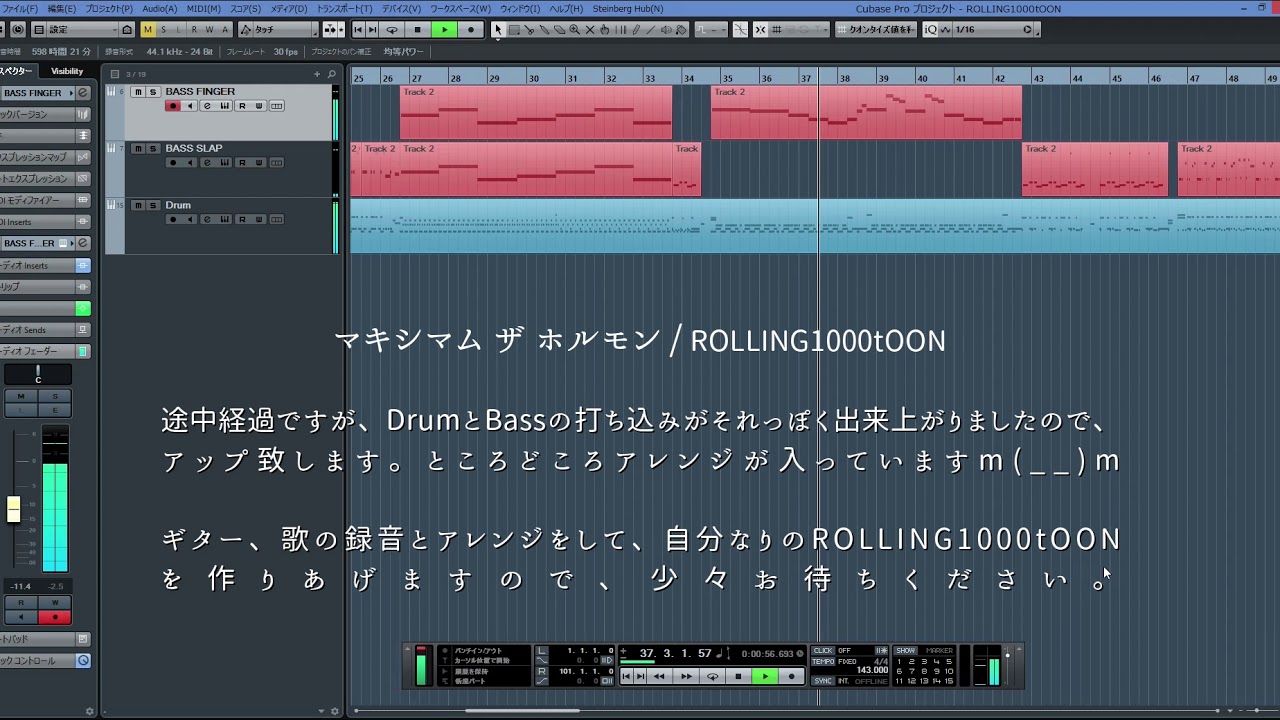Viewport: 1280px width, 720px height.
Task: Click Stop in the floating transport panel
Action: tap(738, 676)
